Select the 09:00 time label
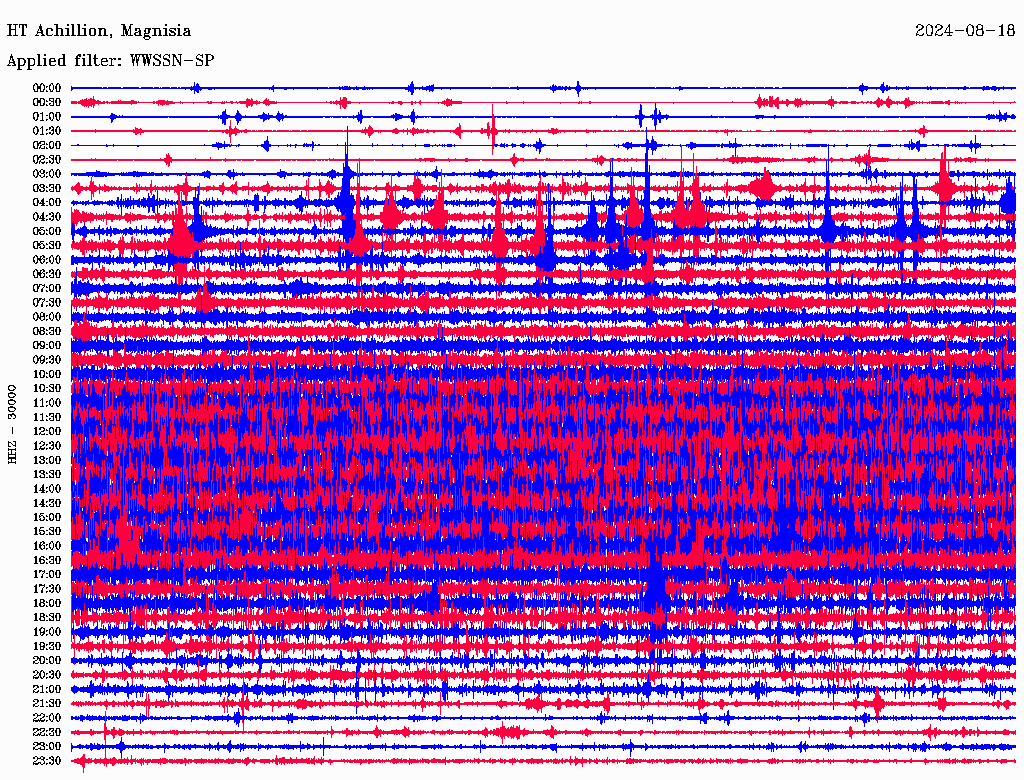Viewport: 1024px width, 780px height. 46,346
